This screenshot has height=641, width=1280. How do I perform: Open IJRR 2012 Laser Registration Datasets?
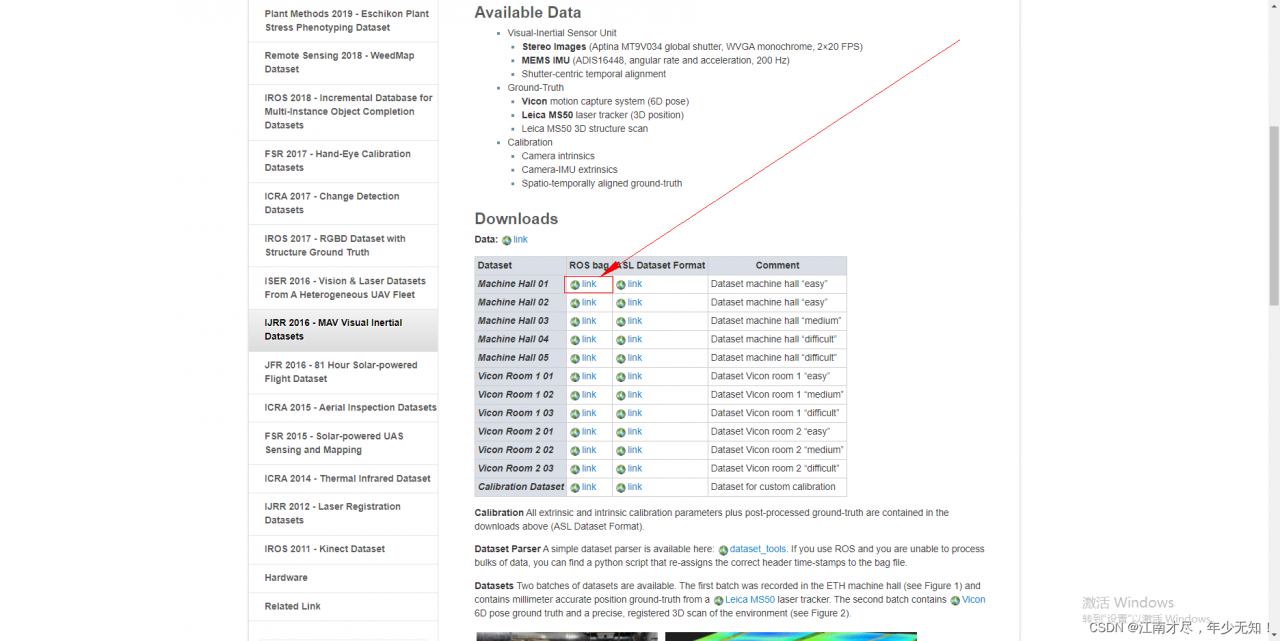343,514
